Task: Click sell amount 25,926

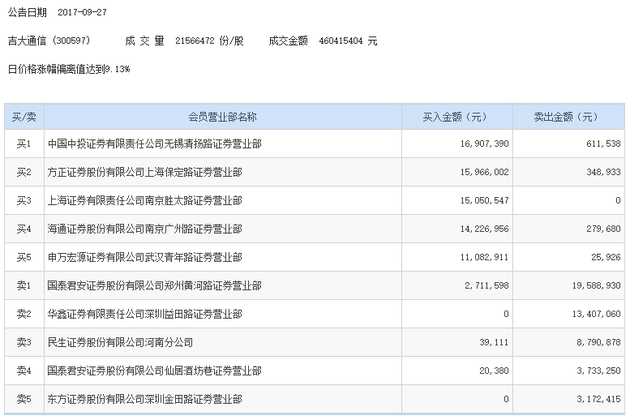Action: (x=606, y=258)
